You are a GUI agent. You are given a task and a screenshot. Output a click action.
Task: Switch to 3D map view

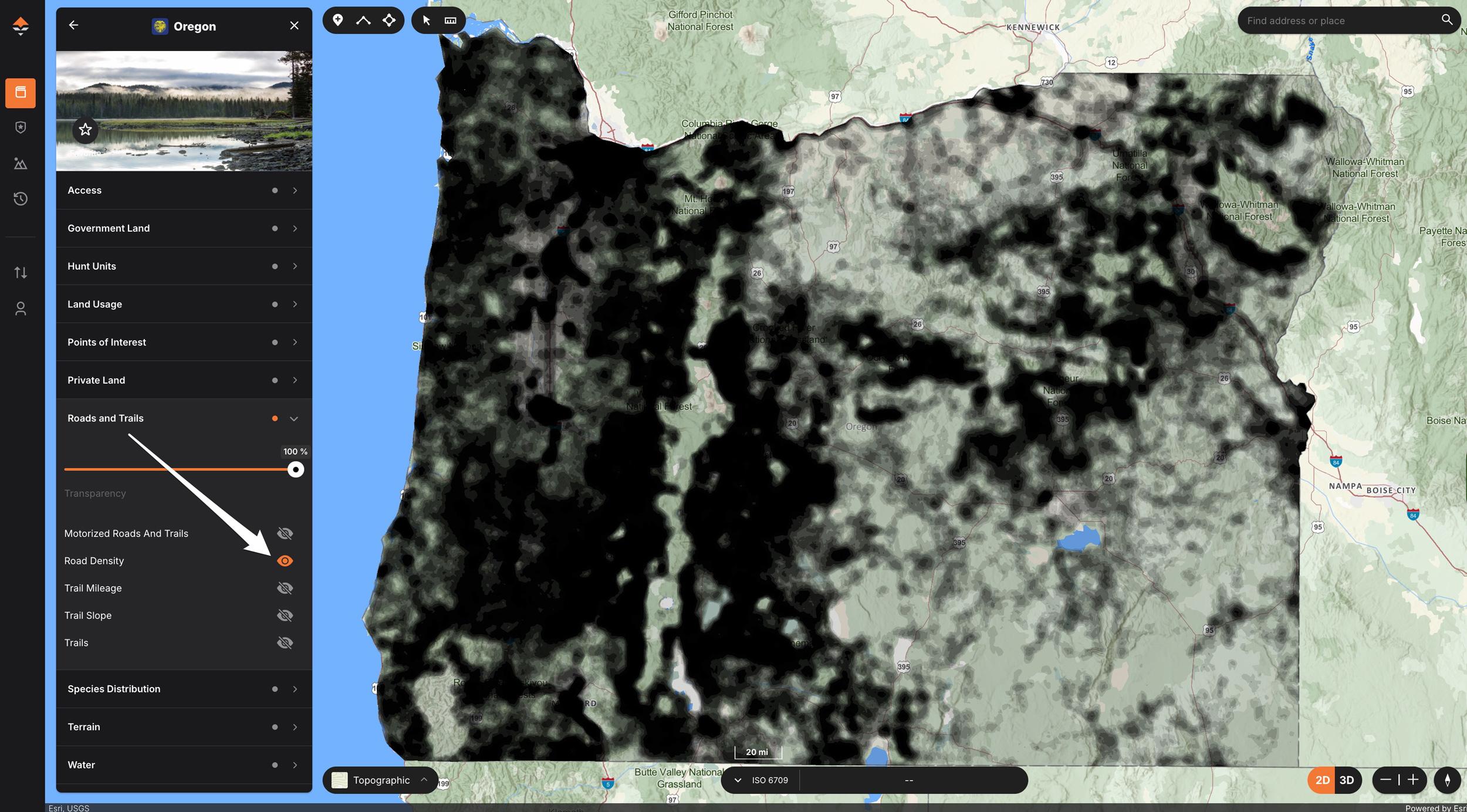[1347, 780]
